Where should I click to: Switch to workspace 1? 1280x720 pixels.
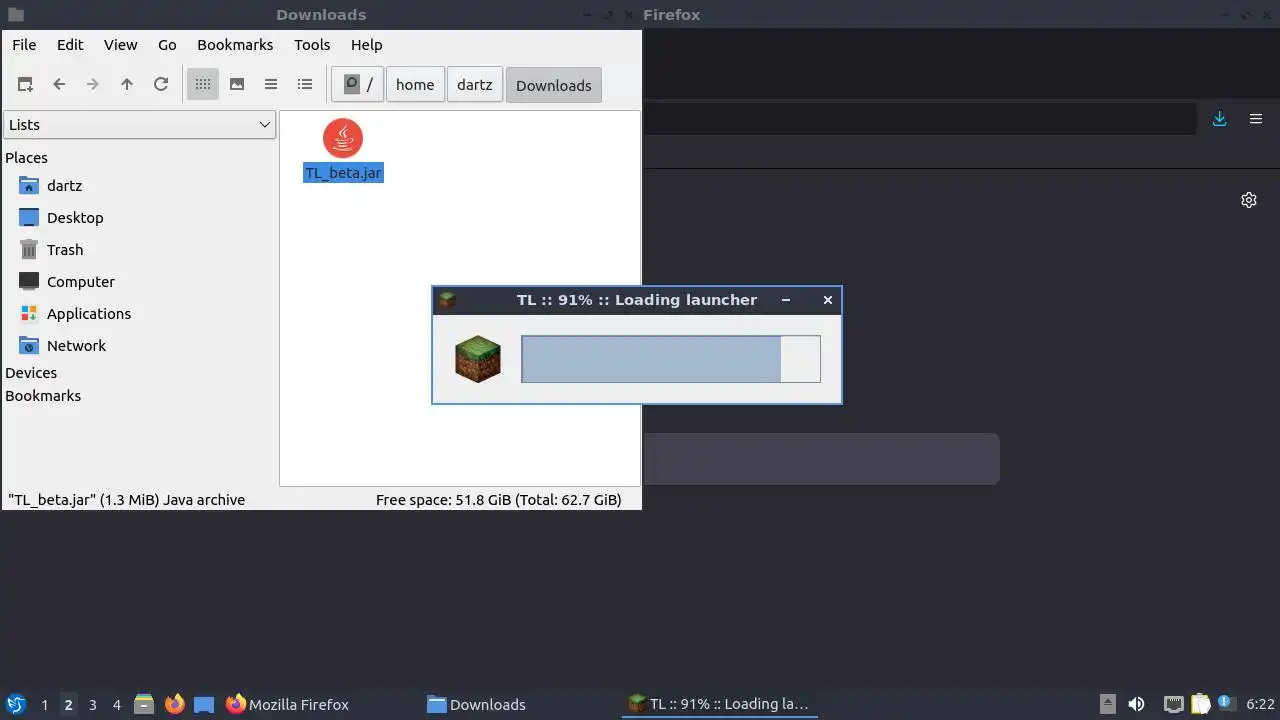point(44,705)
